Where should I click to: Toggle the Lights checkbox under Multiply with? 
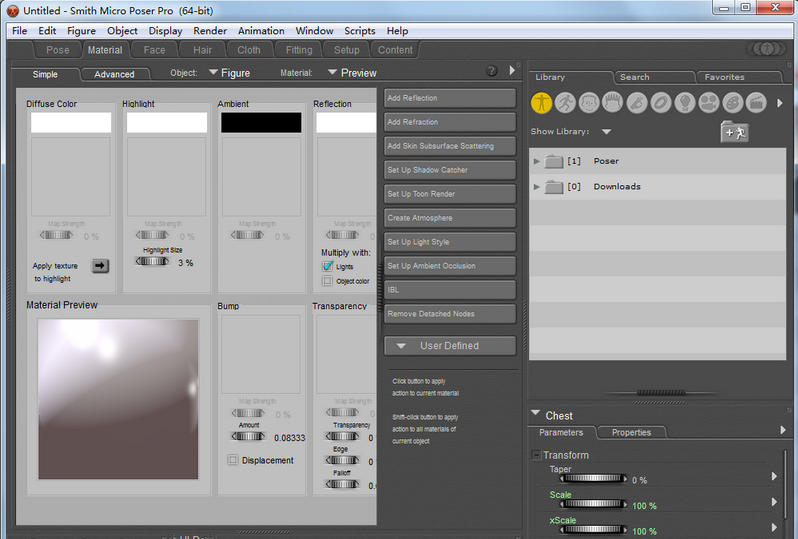[327, 267]
